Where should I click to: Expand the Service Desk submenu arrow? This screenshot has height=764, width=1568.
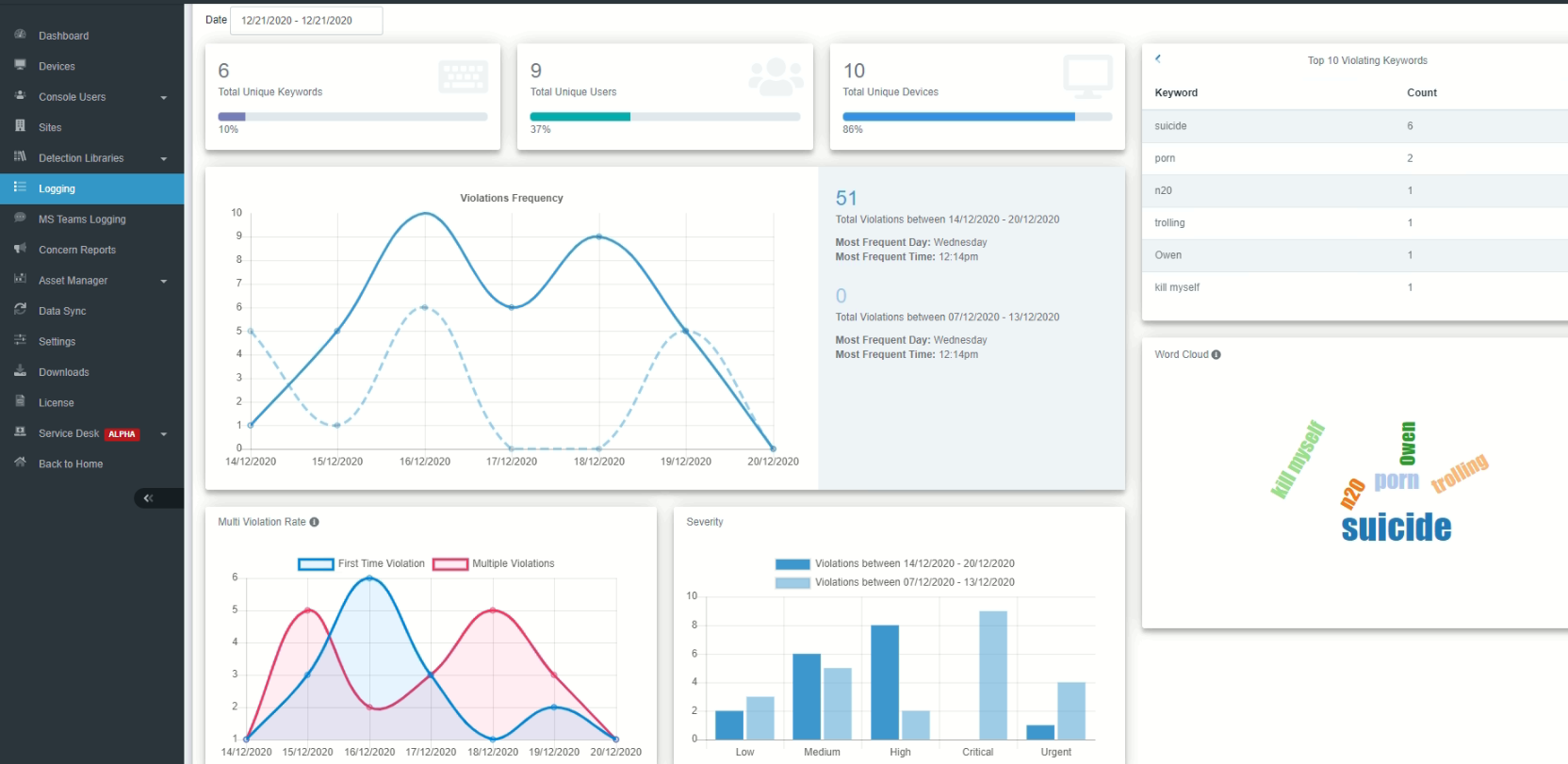164,434
